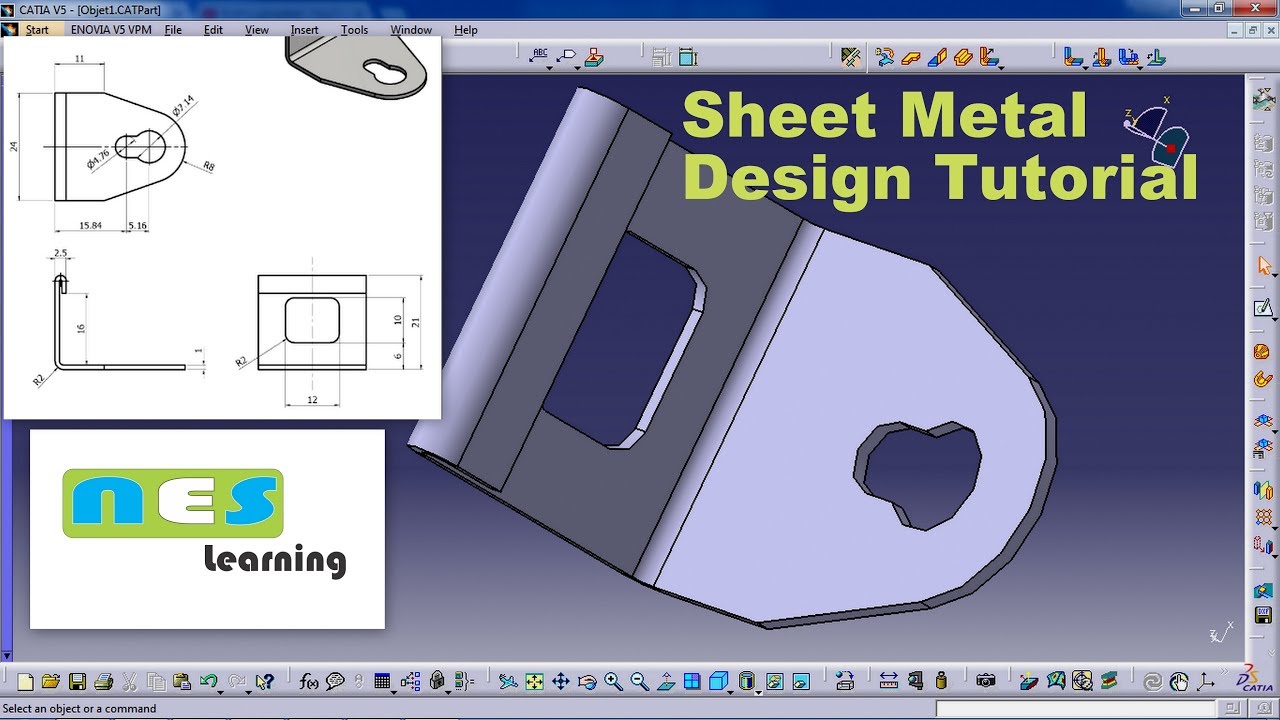Open the Insert menu
1280x720 pixels.
coord(305,30)
